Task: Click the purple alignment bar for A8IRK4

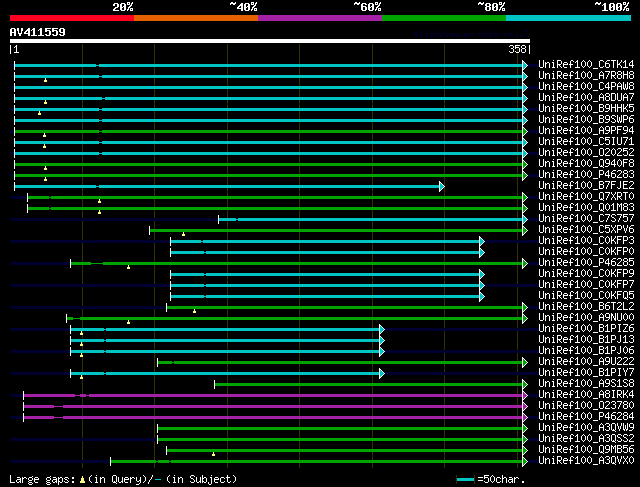Action: point(273,396)
